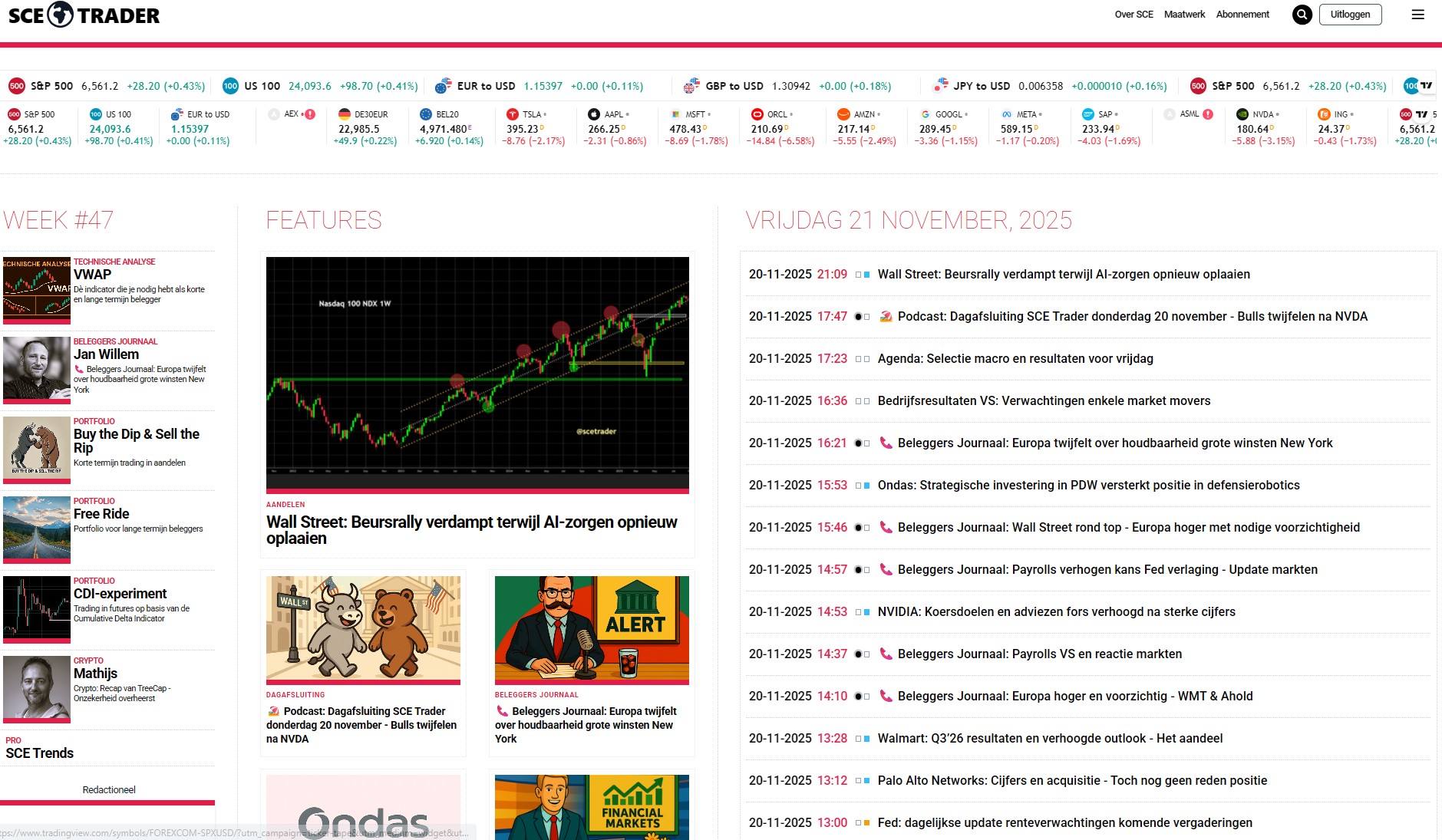Viewport: 1442px width, 840px height.
Task: Open the VWAP technische analyse article
Action: (x=107, y=291)
